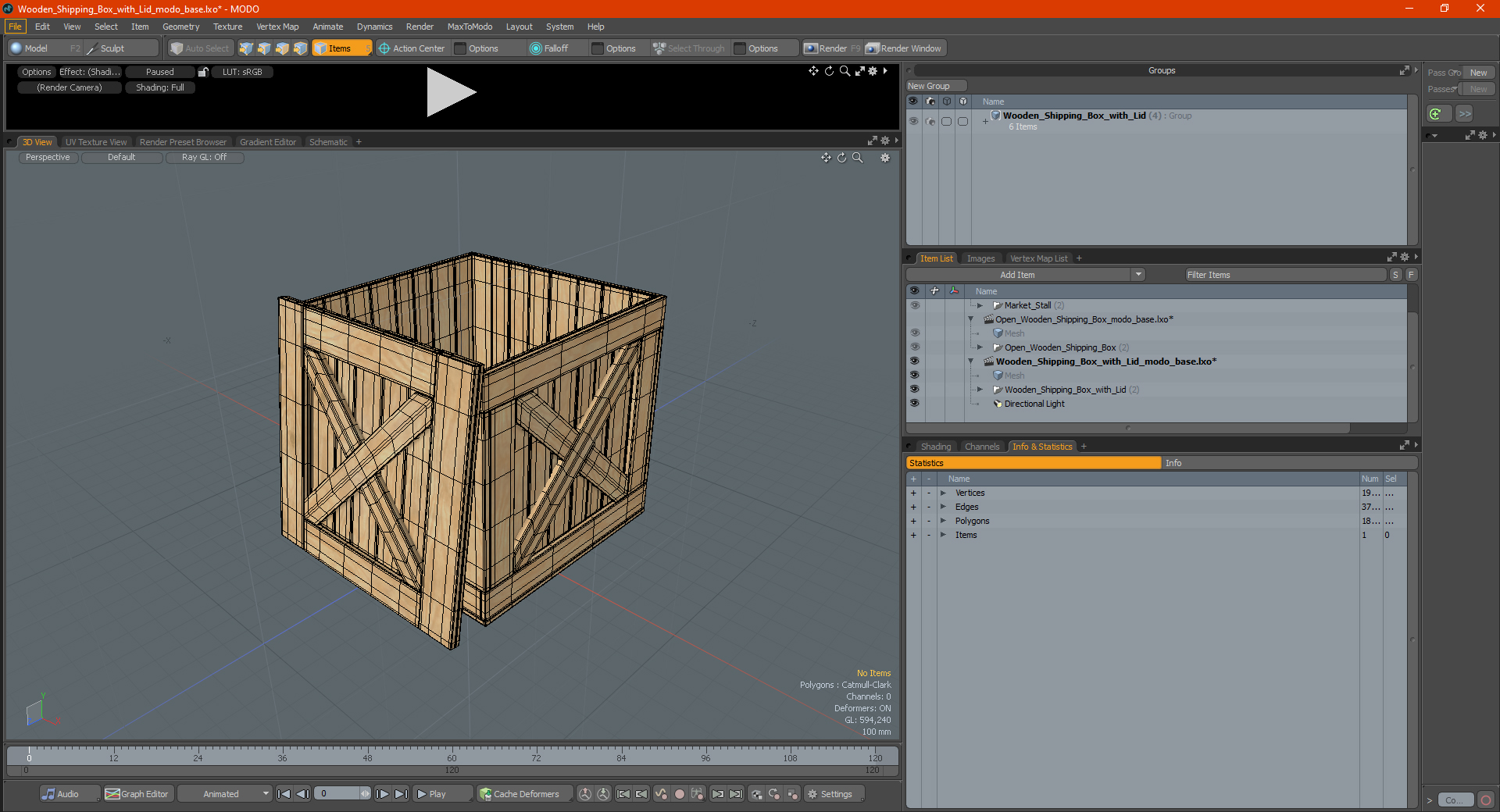This screenshot has height=812, width=1500.
Task: Open the Geometry menu
Action: (181, 27)
